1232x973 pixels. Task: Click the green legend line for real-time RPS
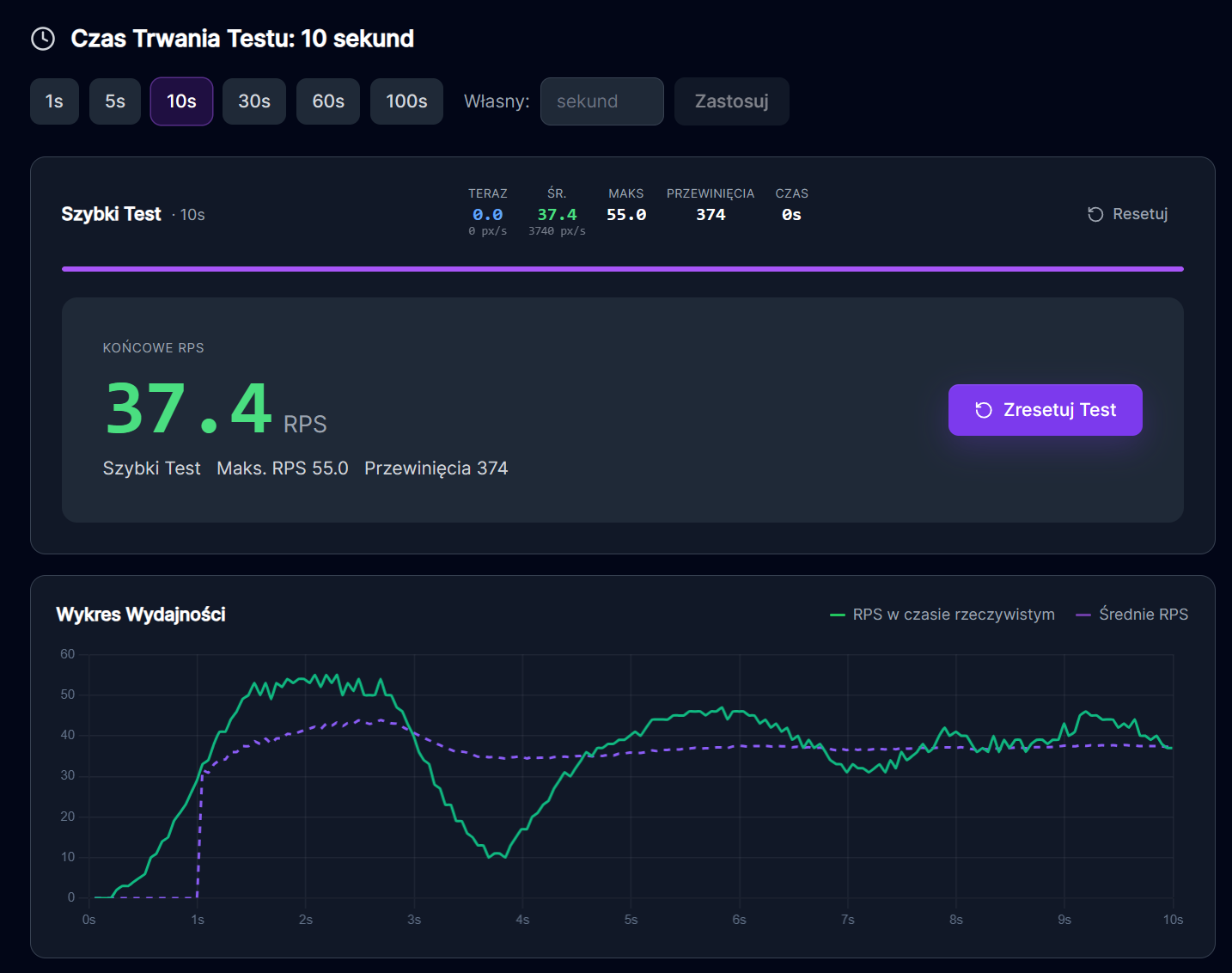tap(838, 615)
